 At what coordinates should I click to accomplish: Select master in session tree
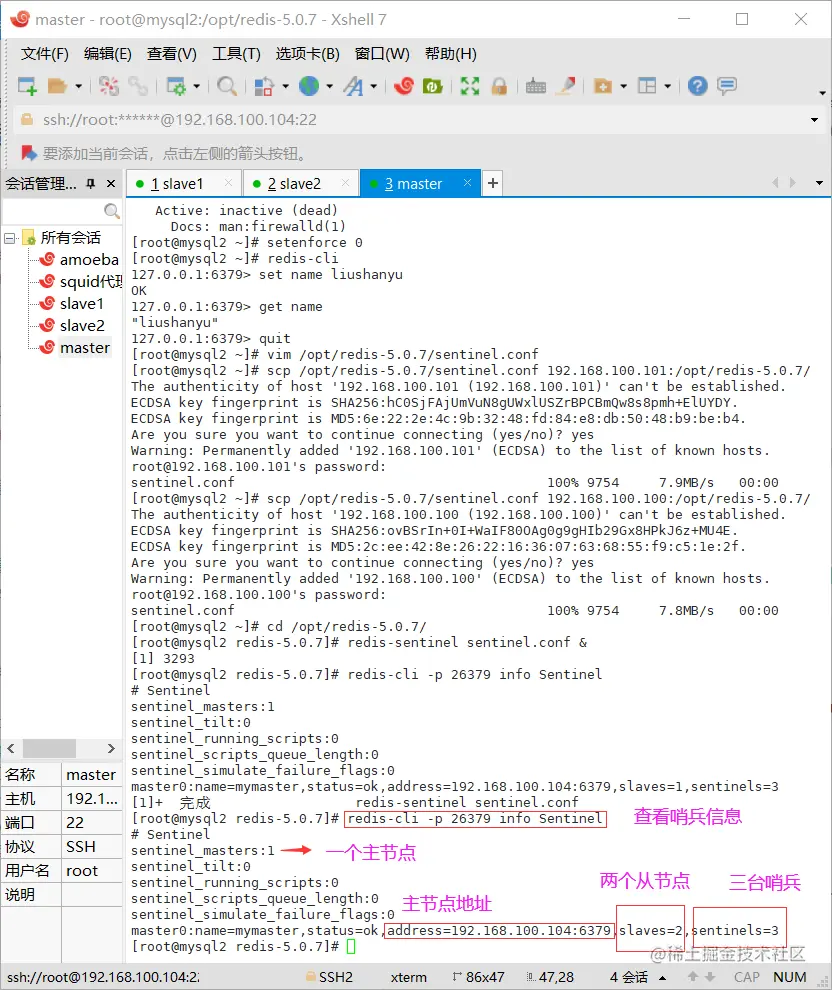[85, 348]
